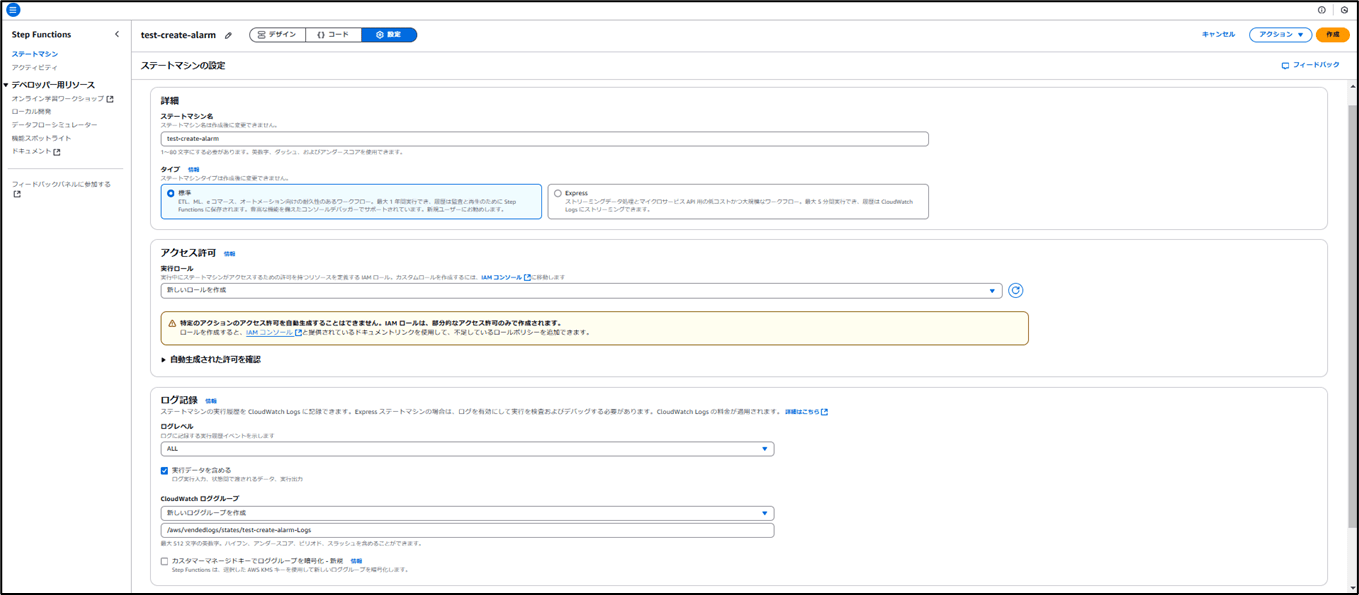1359x595 pixels.
Task: Collapse the Step Functions sidebar chevron
Action: point(117,34)
